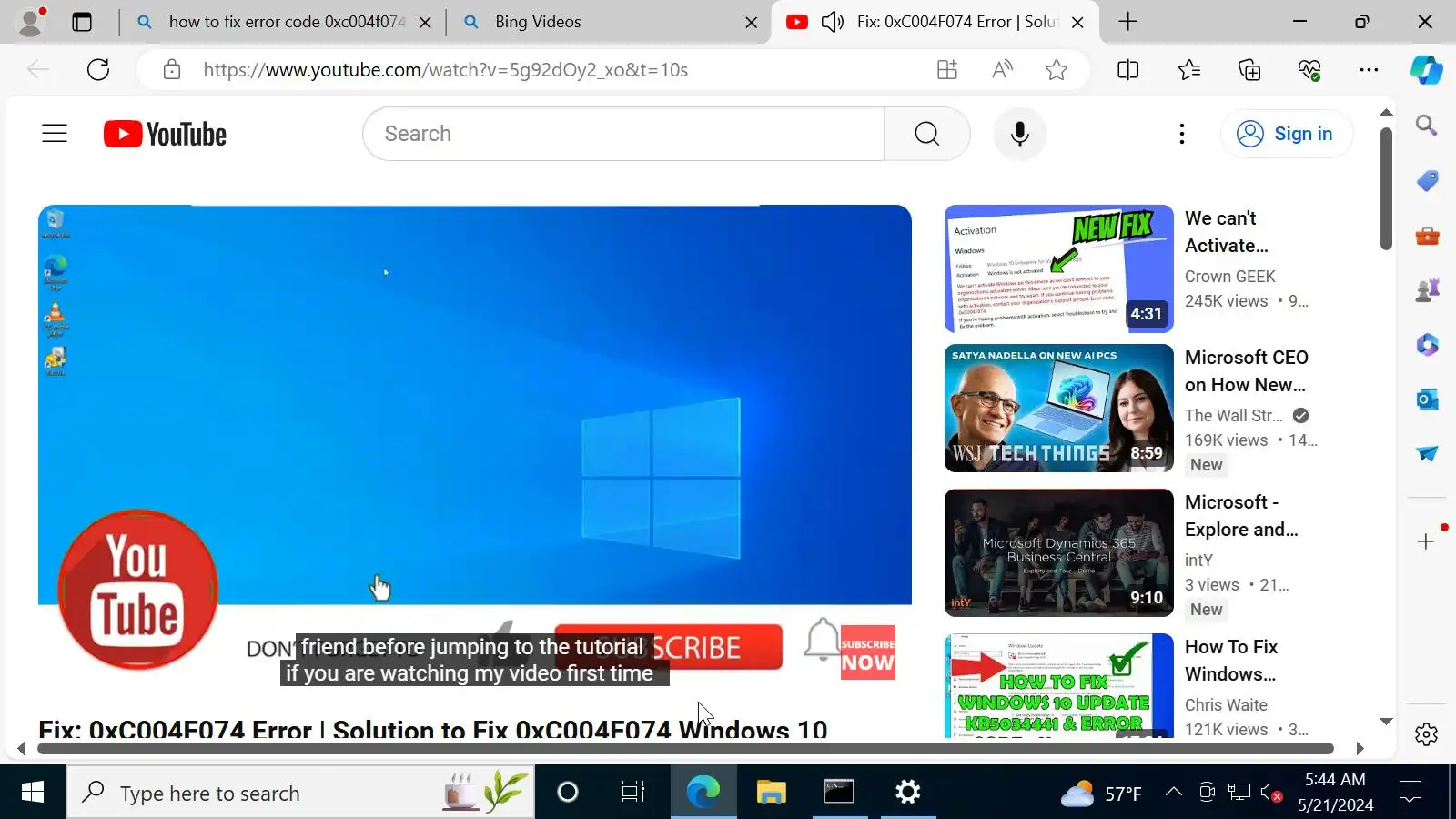Open sidebar Microsoft 365 icon

click(1426, 345)
